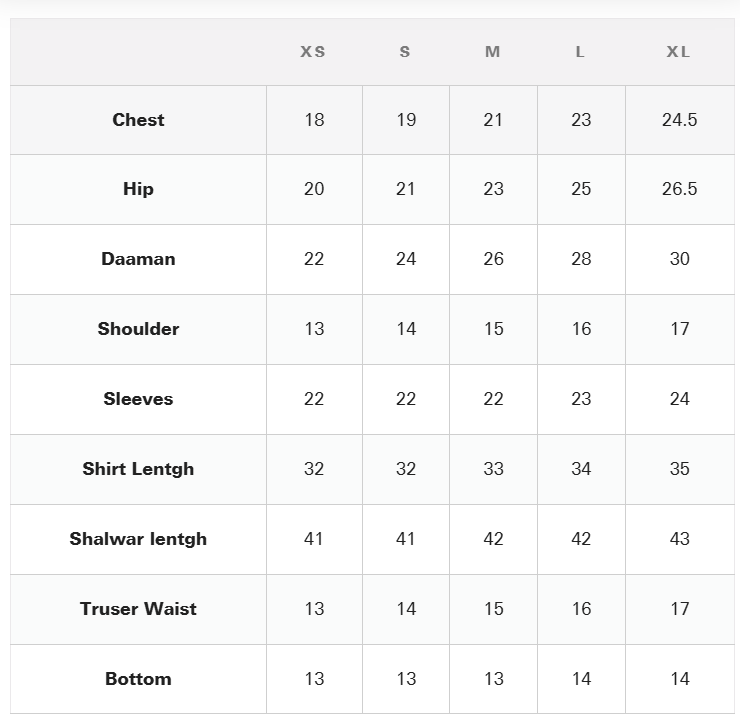This screenshot has width=740, height=727.
Task: Select the L size header
Action: point(580,52)
